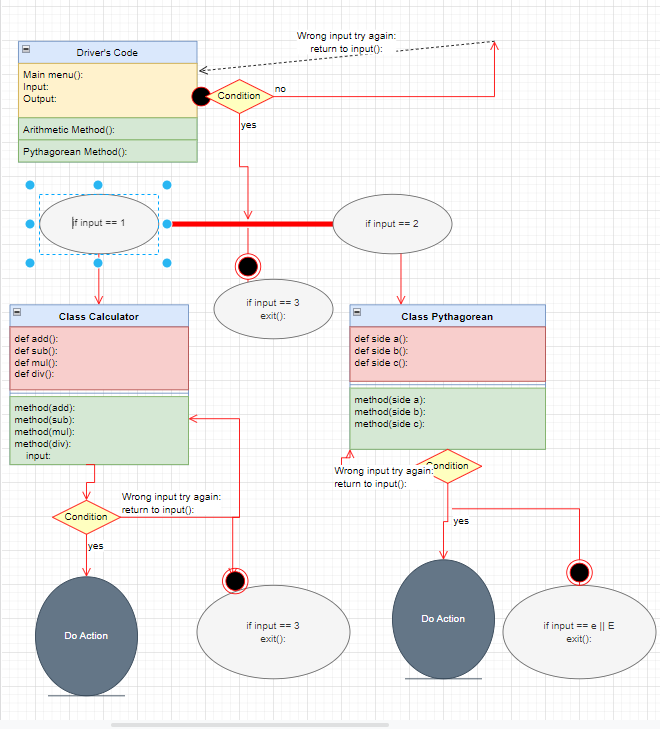Click bottom-middle resize handle of selected ellipse

click(98, 263)
